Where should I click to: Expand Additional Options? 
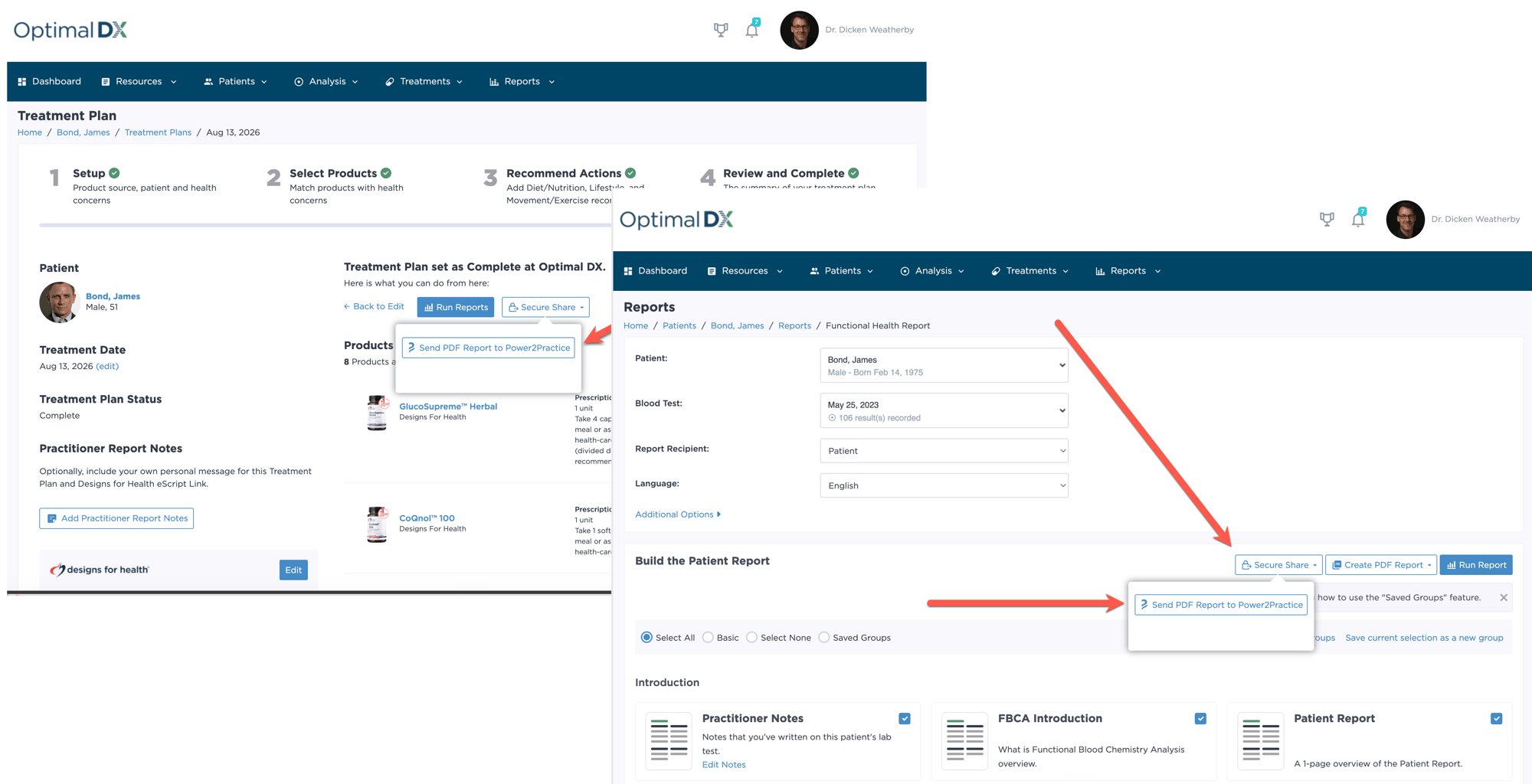coord(678,514)
